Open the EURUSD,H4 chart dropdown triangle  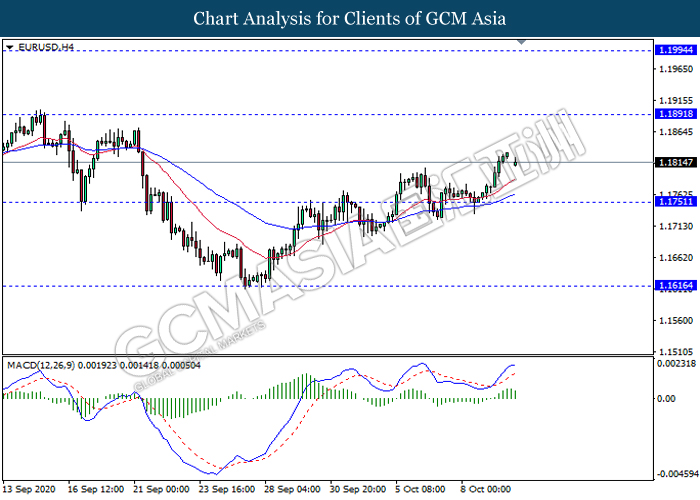coord(10,47)
